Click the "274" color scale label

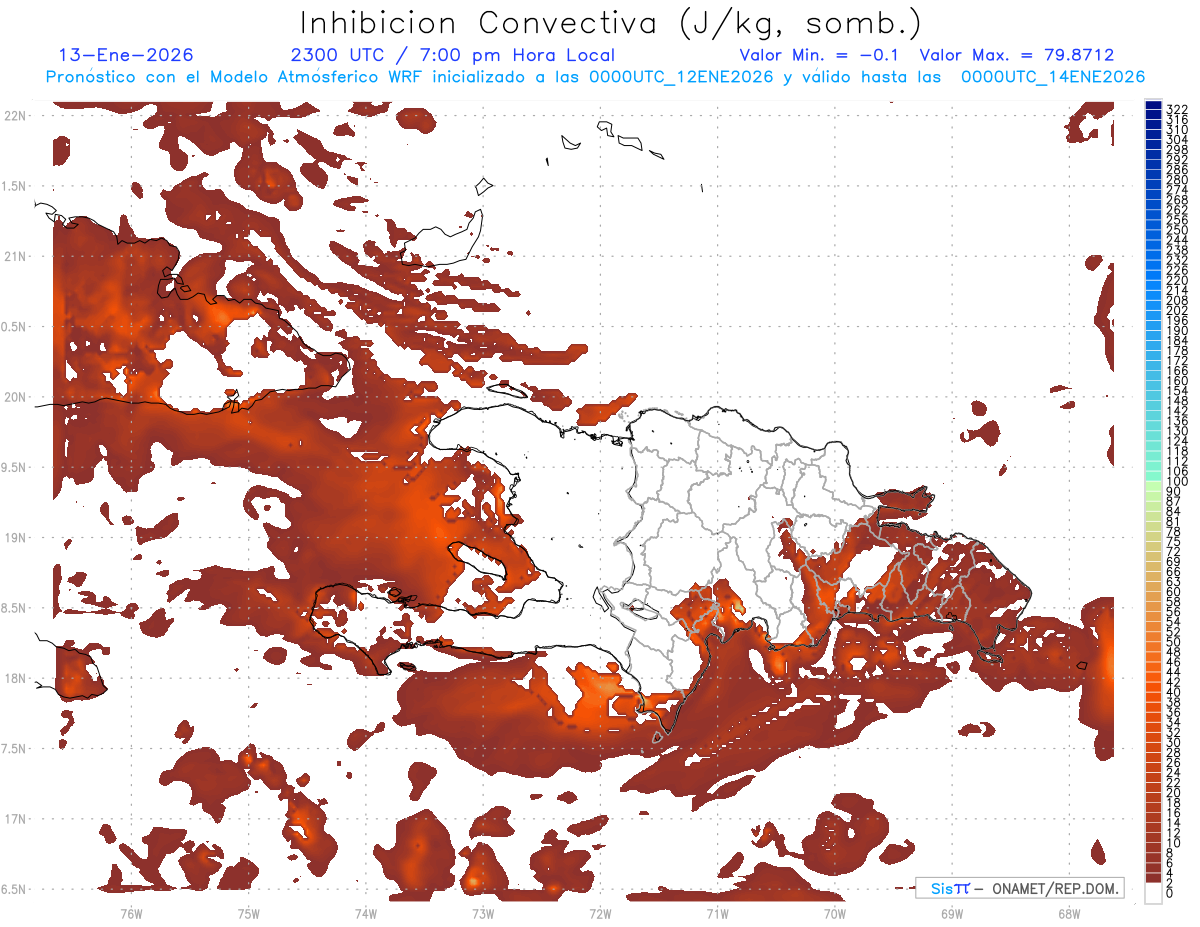(1176, 190)
